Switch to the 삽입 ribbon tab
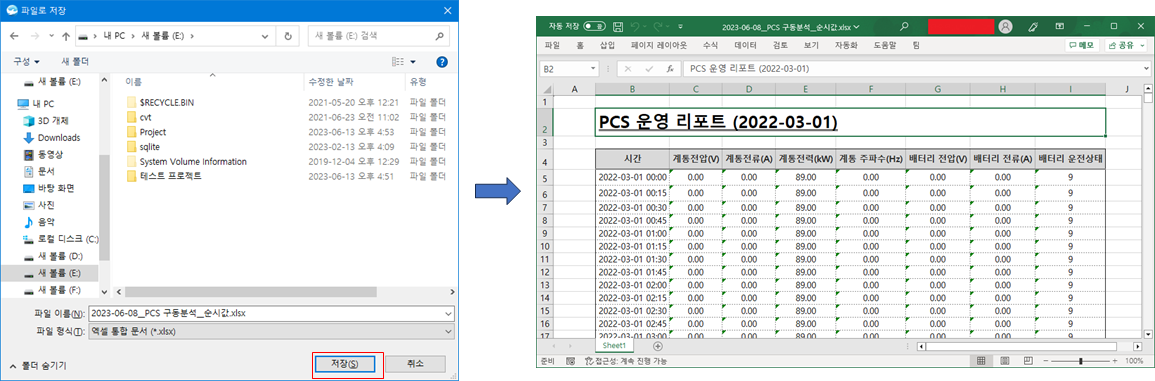 [x=608, y=46]
